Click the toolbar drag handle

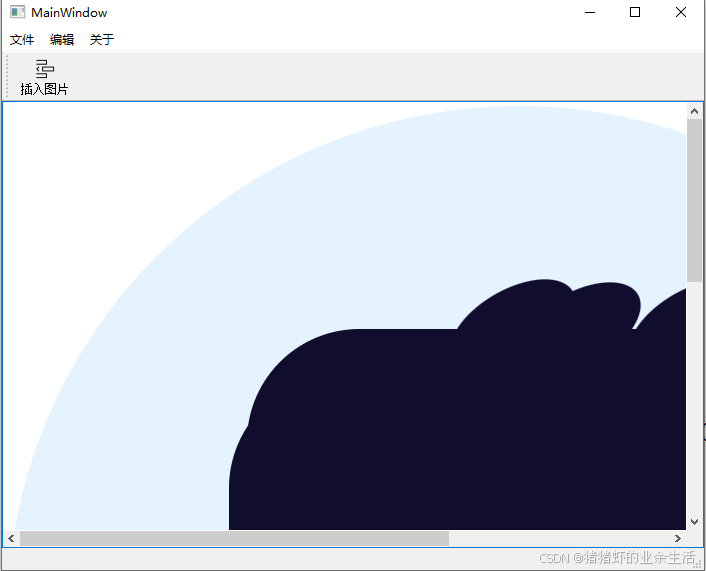[x=7, y=76]
